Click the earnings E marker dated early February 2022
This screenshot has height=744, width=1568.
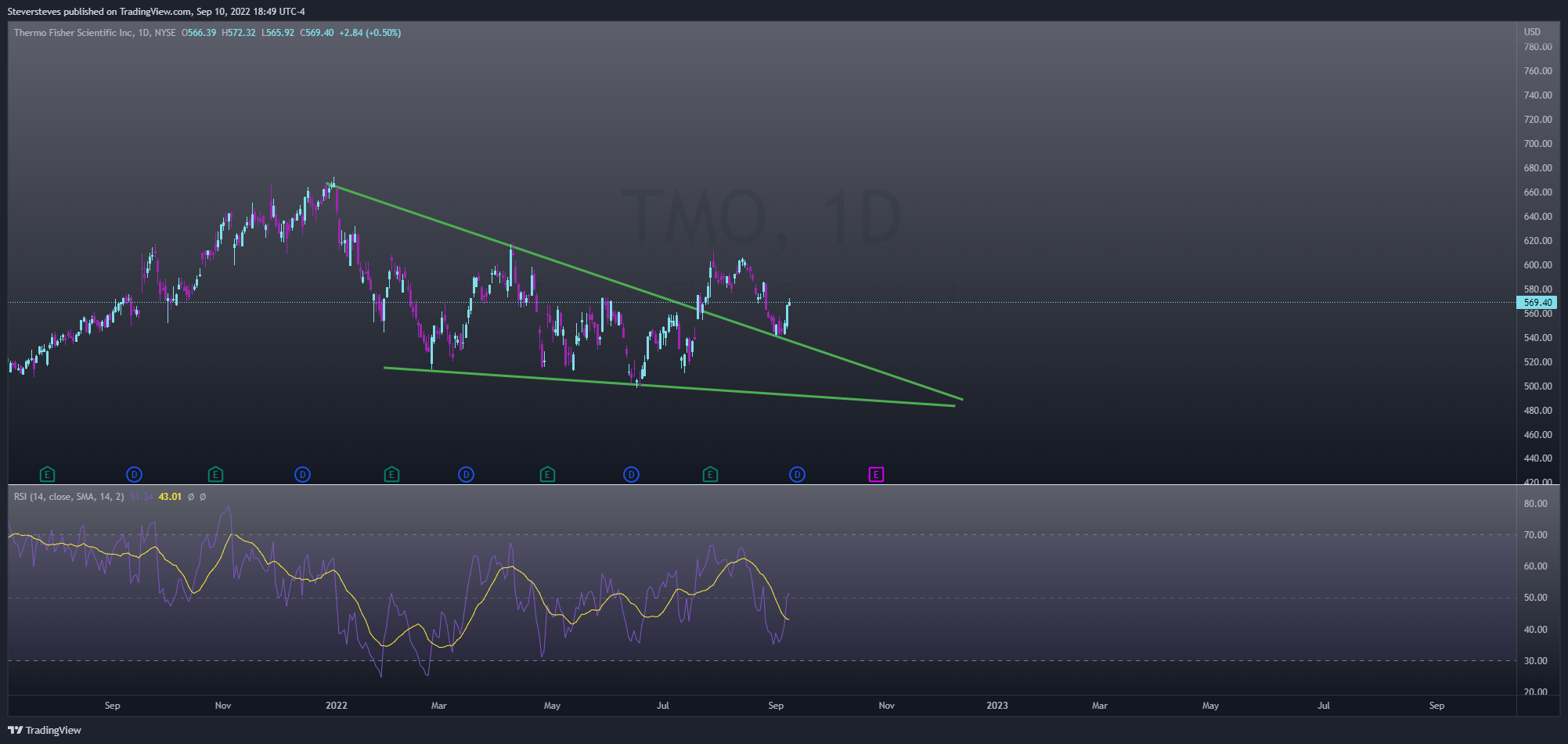391,474
